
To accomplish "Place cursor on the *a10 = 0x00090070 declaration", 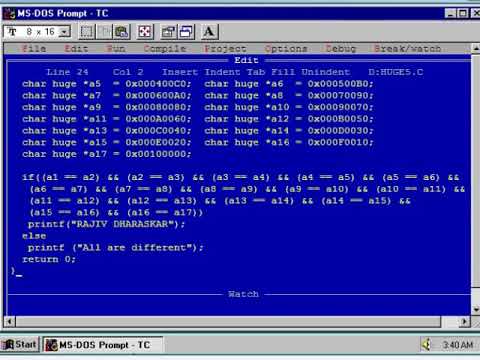I will 289,107.
